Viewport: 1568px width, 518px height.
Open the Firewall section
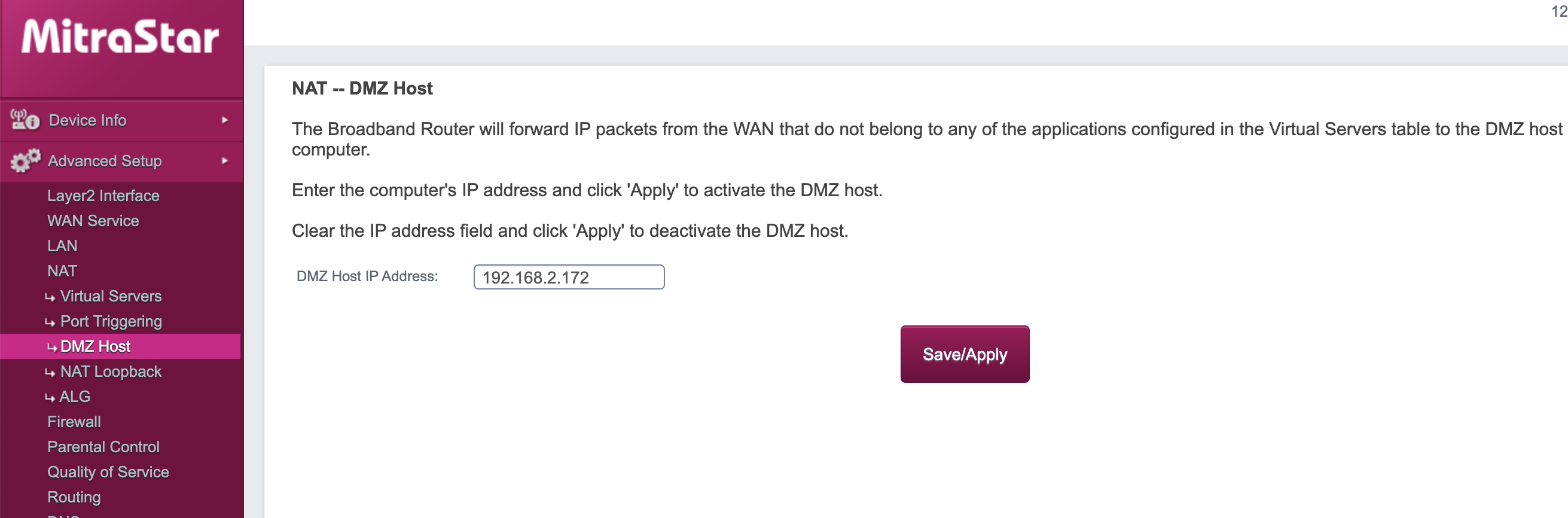click(x=74, y=422)
